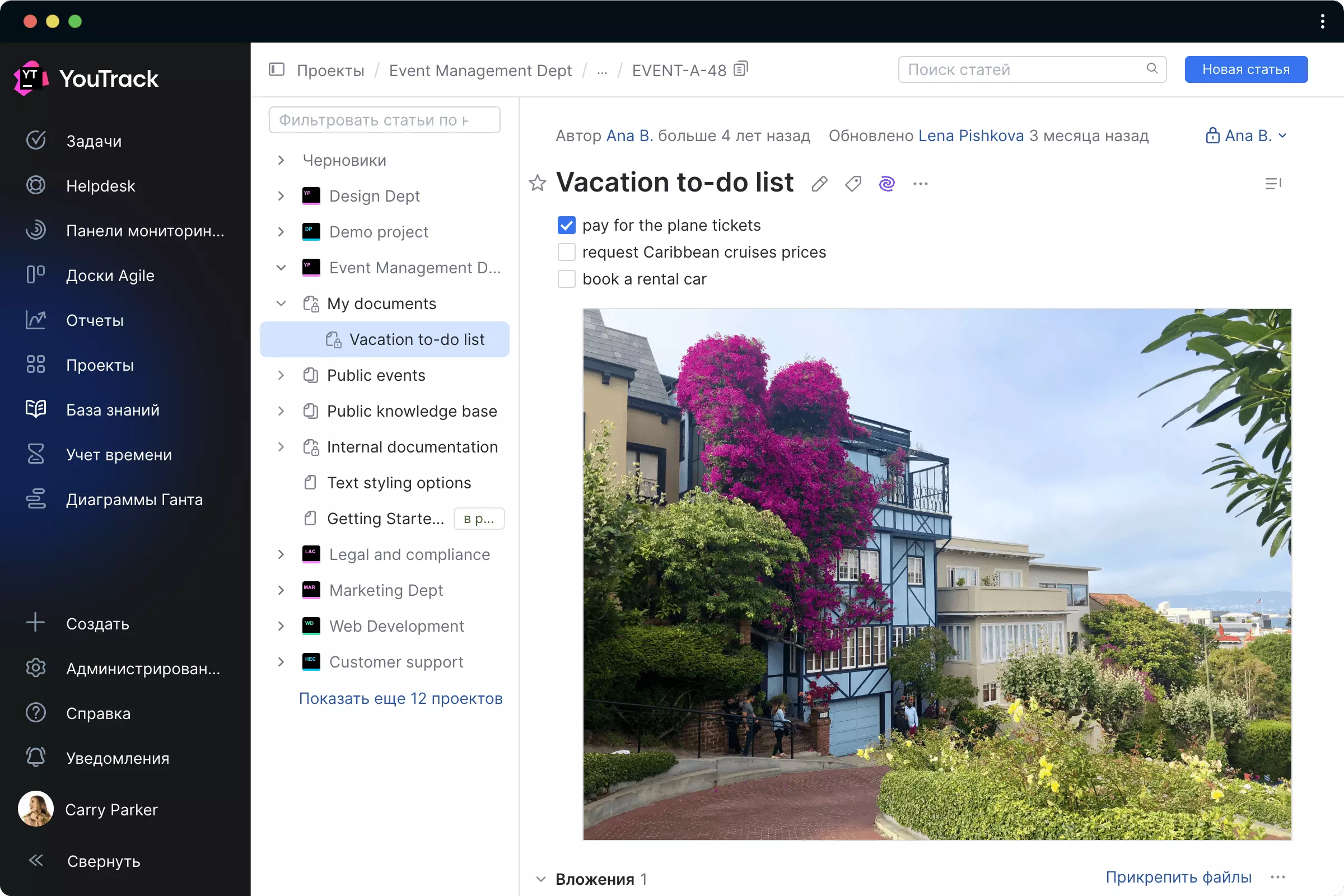Click the search magnifier icon
The image size is (1344, 896).
click(x=1152, y=68)
